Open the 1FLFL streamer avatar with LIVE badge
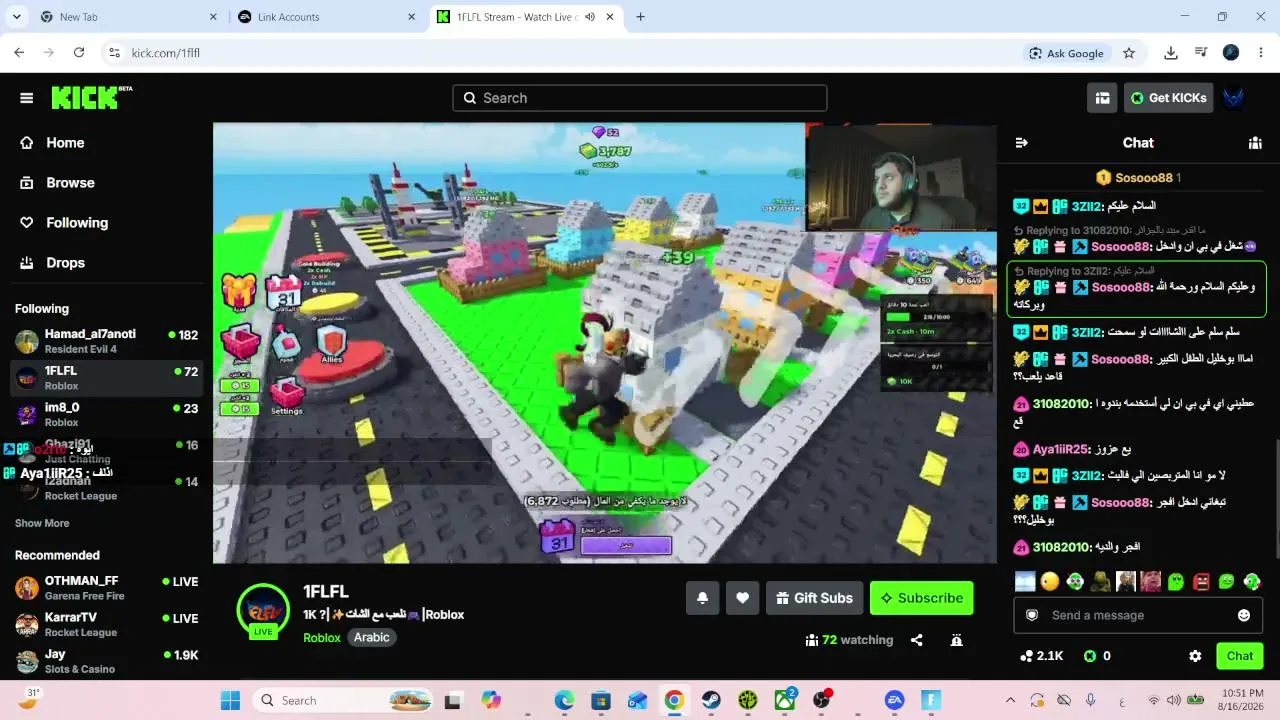Image resolution: width=1280 pixels, height=720 pixels. [x=263, y=610]
